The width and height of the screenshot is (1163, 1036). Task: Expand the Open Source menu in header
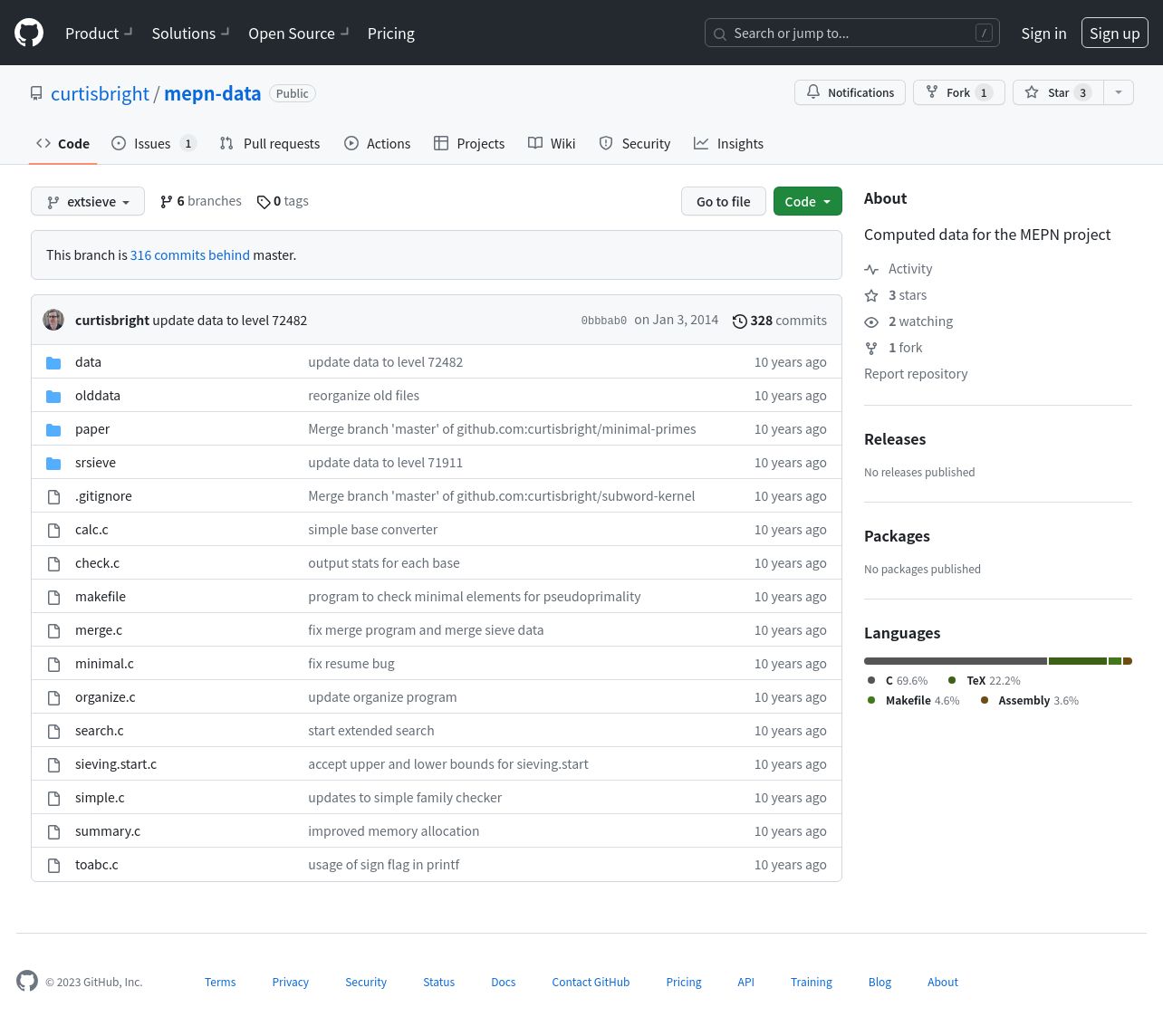pos(298,33)
